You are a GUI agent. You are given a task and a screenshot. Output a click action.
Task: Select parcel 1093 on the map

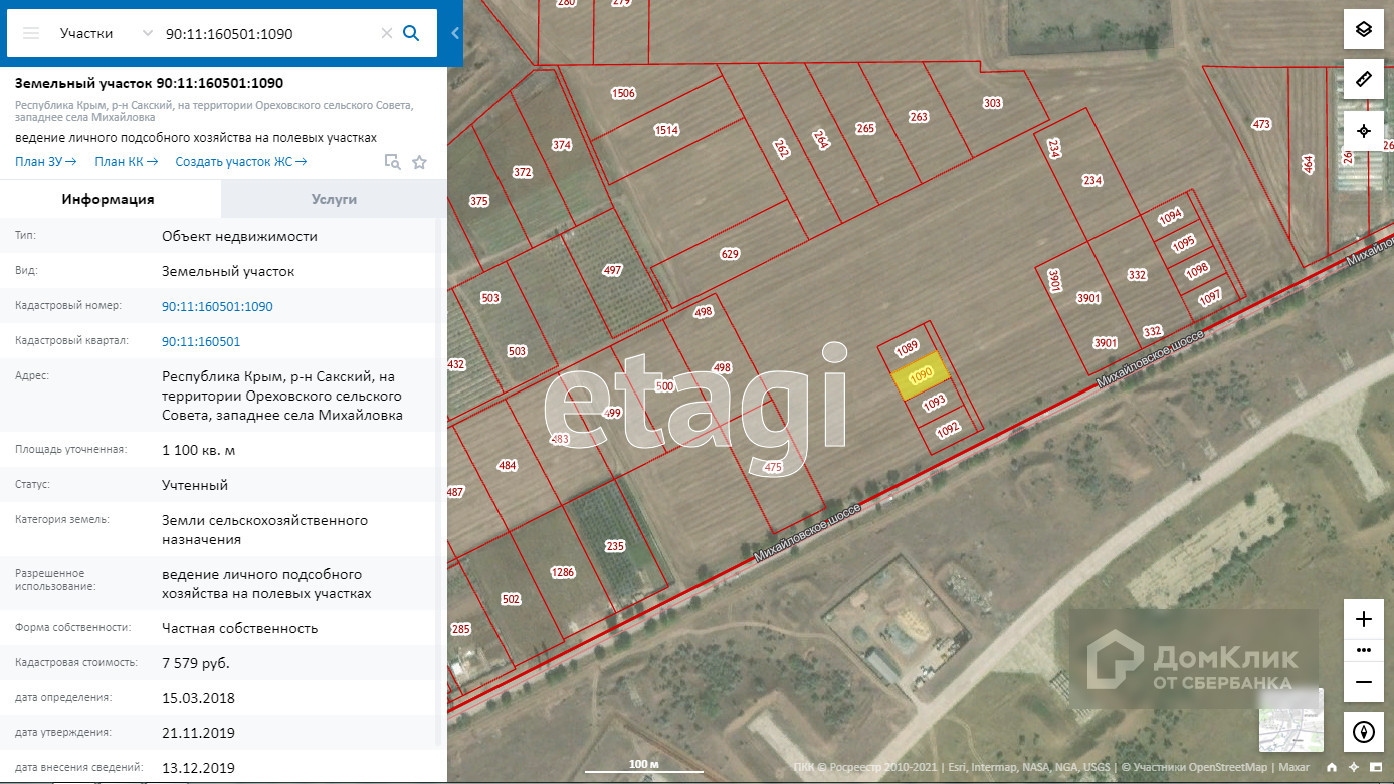[934, 402]
